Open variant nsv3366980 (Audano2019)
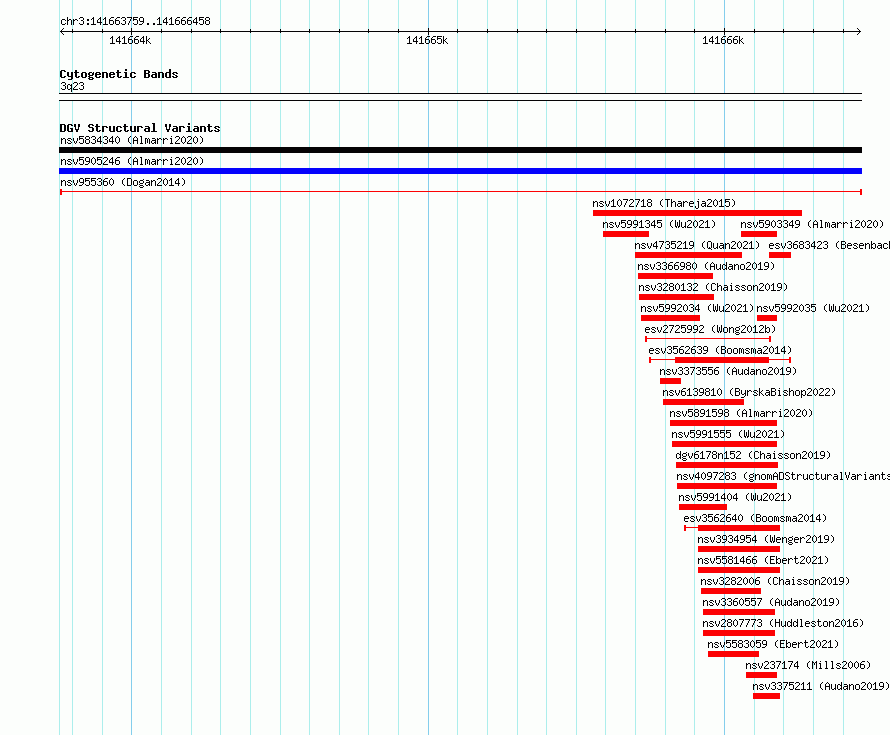Viewport: 890px width, 735px height. (x=706, y=266)
